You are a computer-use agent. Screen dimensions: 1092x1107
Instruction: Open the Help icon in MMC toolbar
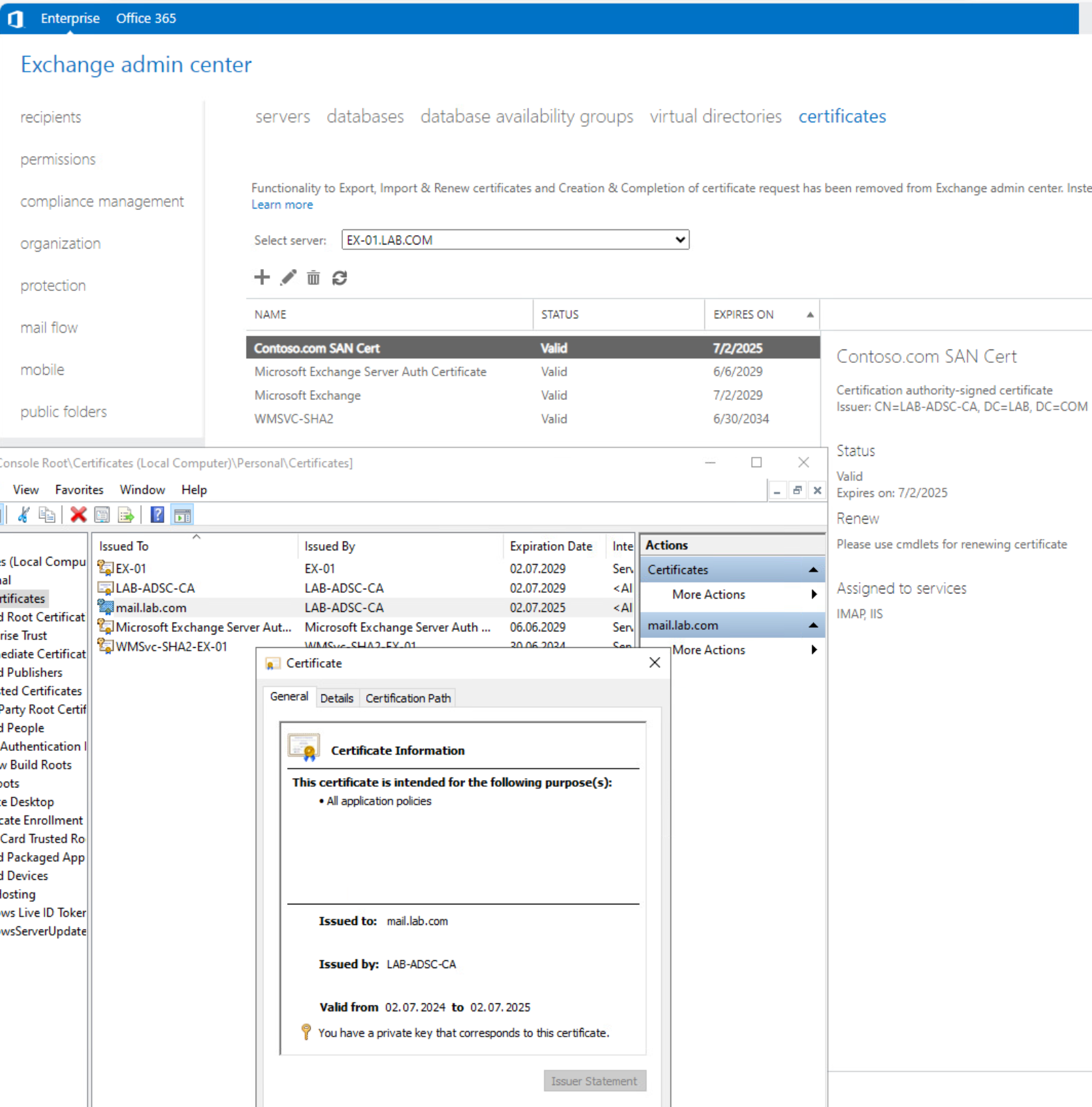coord(157,515)
